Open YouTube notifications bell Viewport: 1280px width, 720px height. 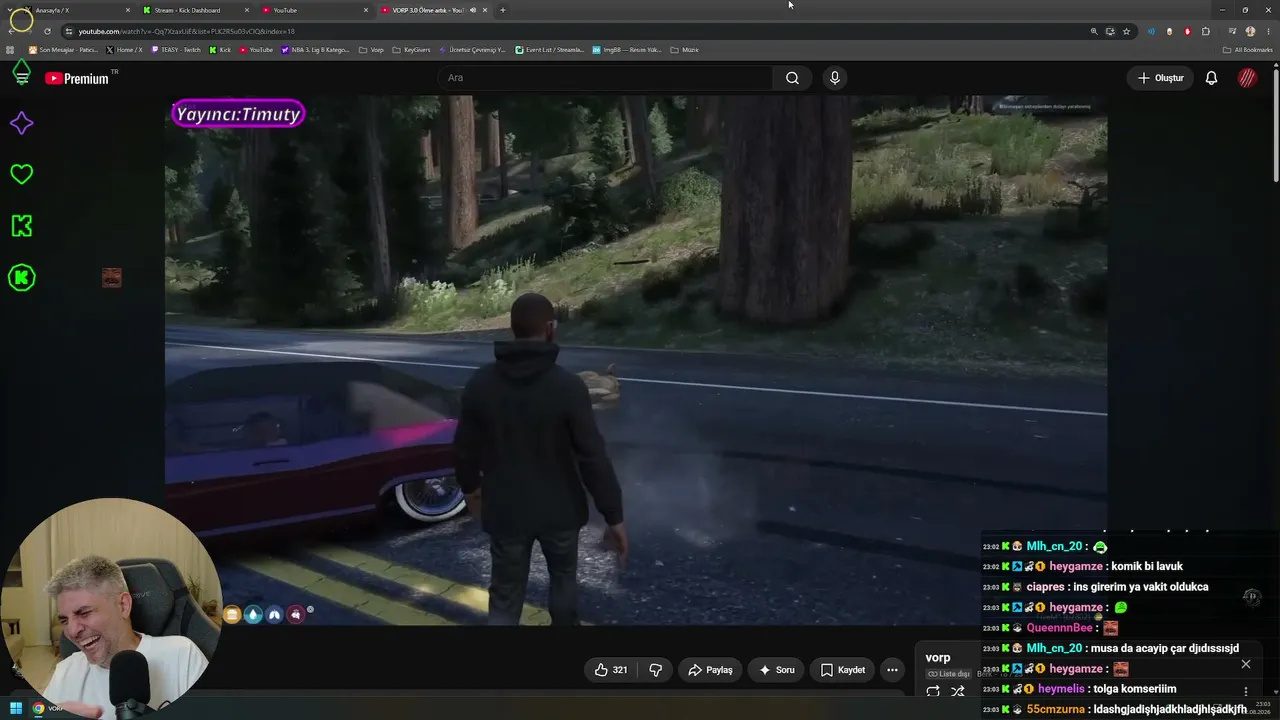[1211, 78]
